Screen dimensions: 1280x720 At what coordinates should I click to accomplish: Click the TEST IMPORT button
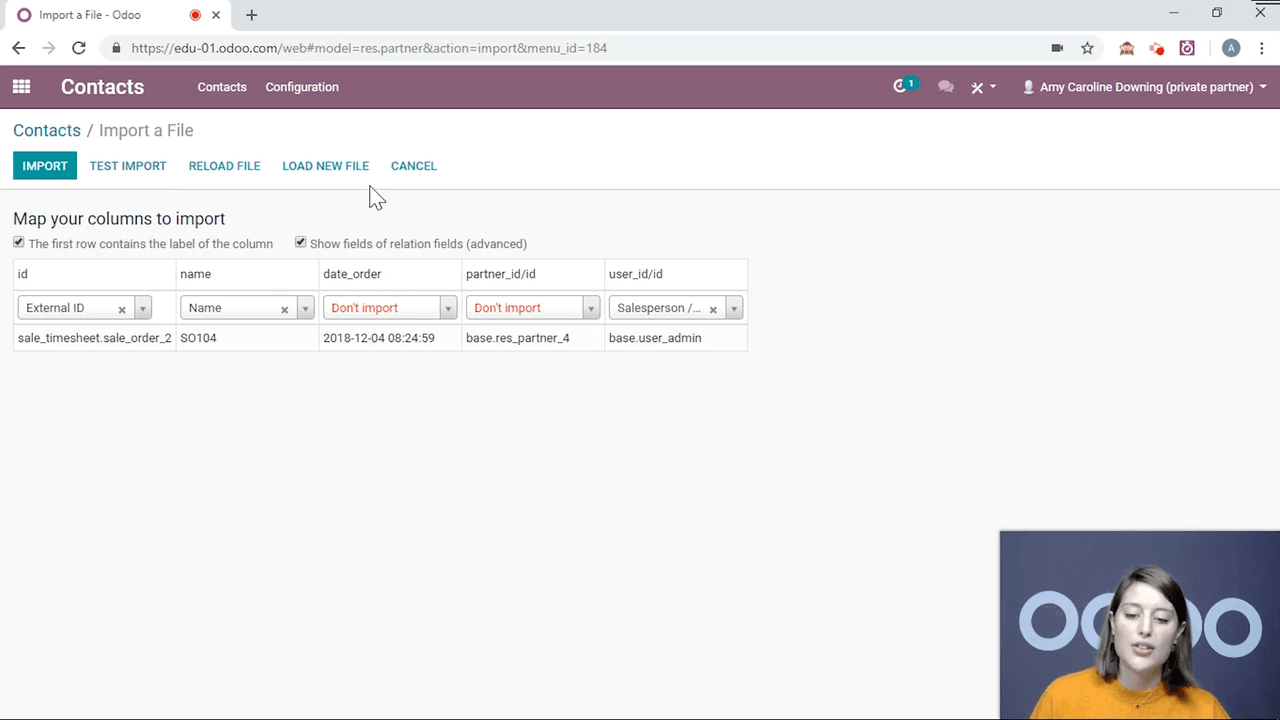127,166
